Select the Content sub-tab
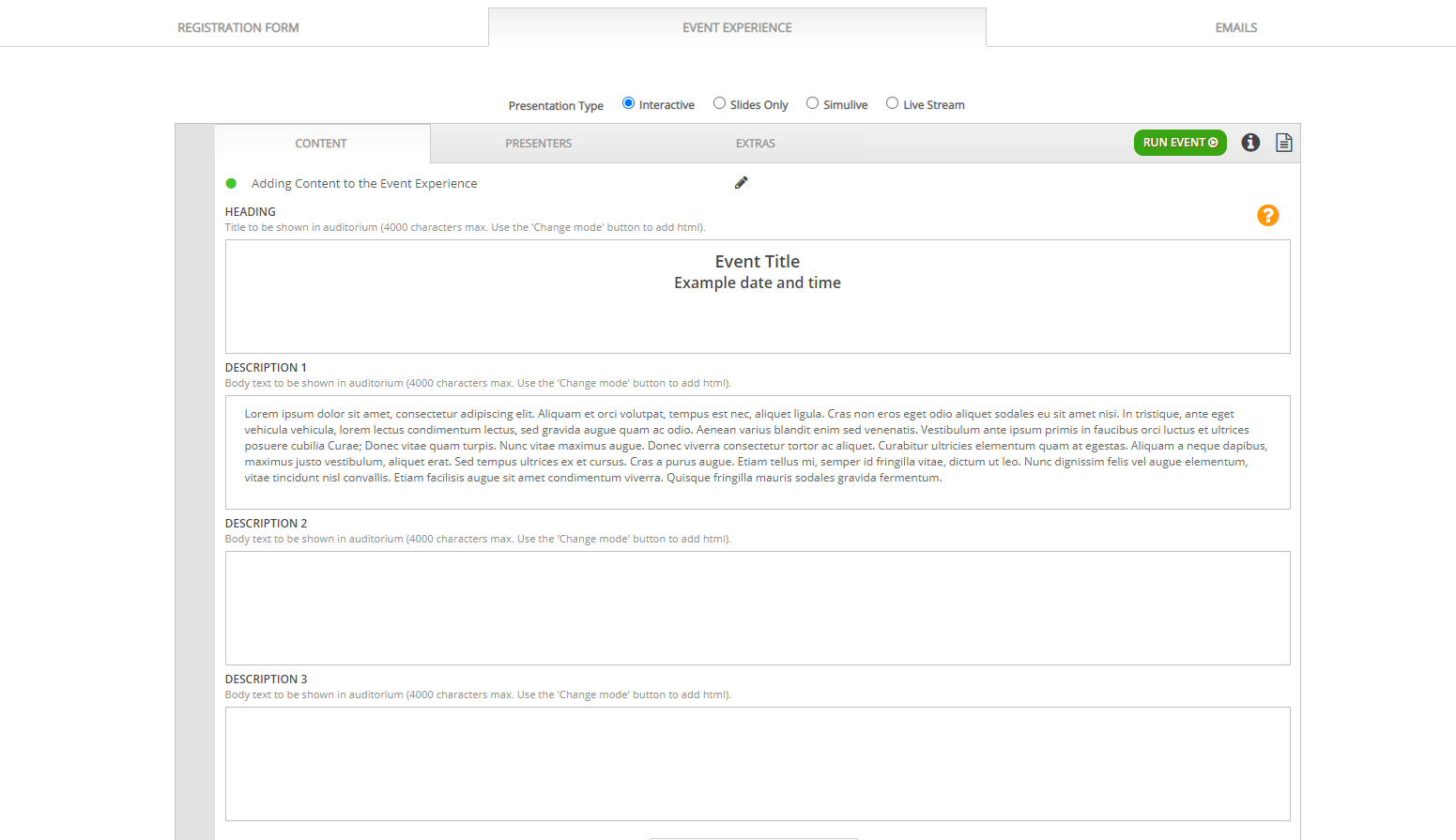The height and width of the screenshot is (840, 1456). click(321, 144)
